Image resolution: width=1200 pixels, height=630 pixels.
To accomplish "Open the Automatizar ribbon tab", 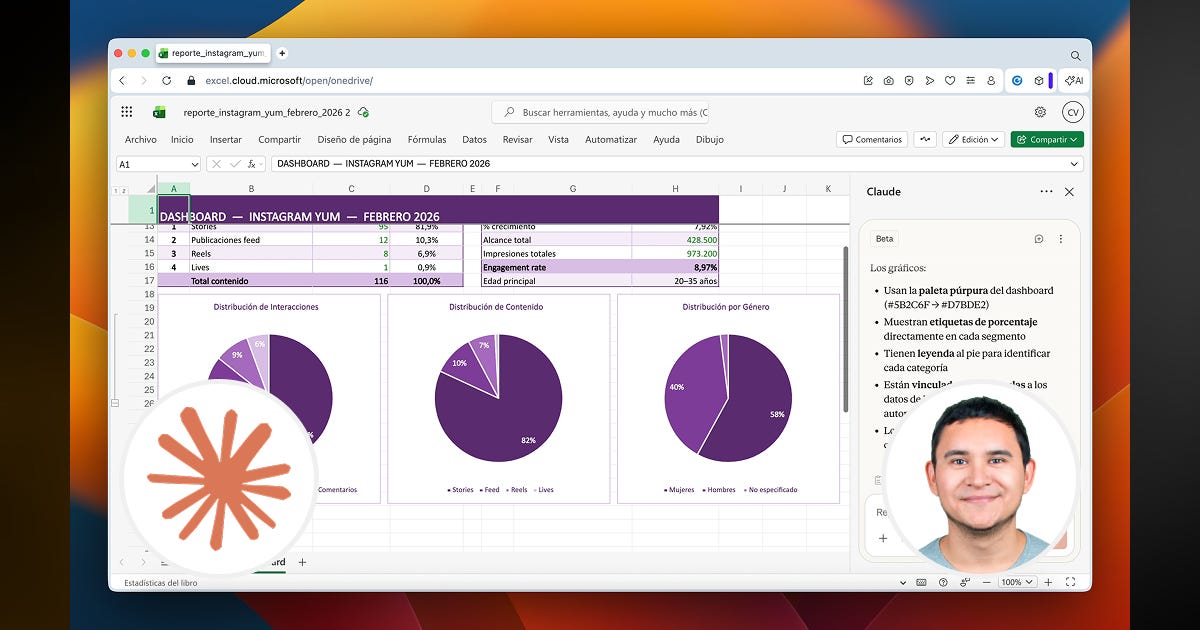I will coord(611,140).
